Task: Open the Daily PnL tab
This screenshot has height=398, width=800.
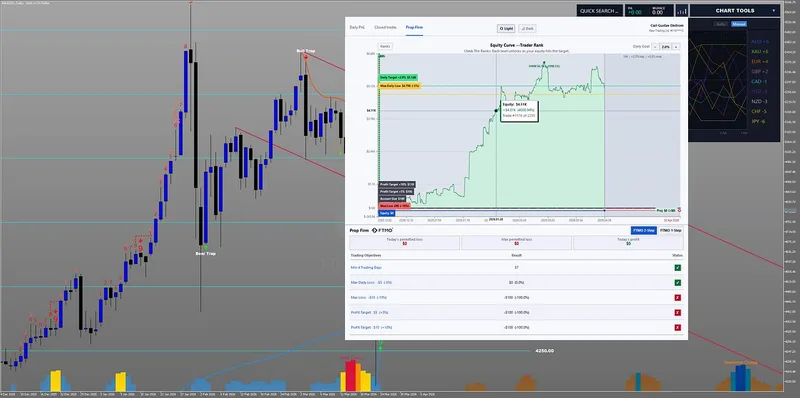Action: coord(357,27)
